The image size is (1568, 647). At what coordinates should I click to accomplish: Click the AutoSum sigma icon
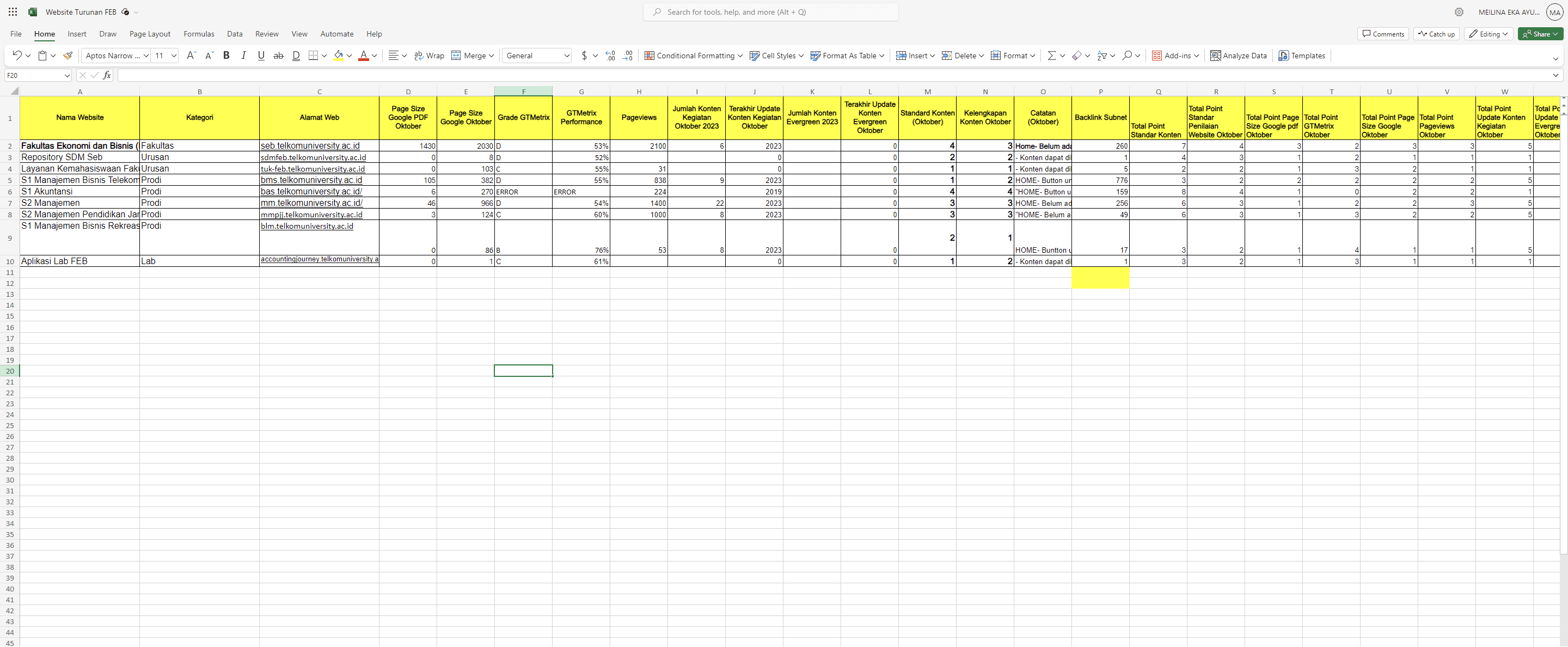coord(1051,56)
